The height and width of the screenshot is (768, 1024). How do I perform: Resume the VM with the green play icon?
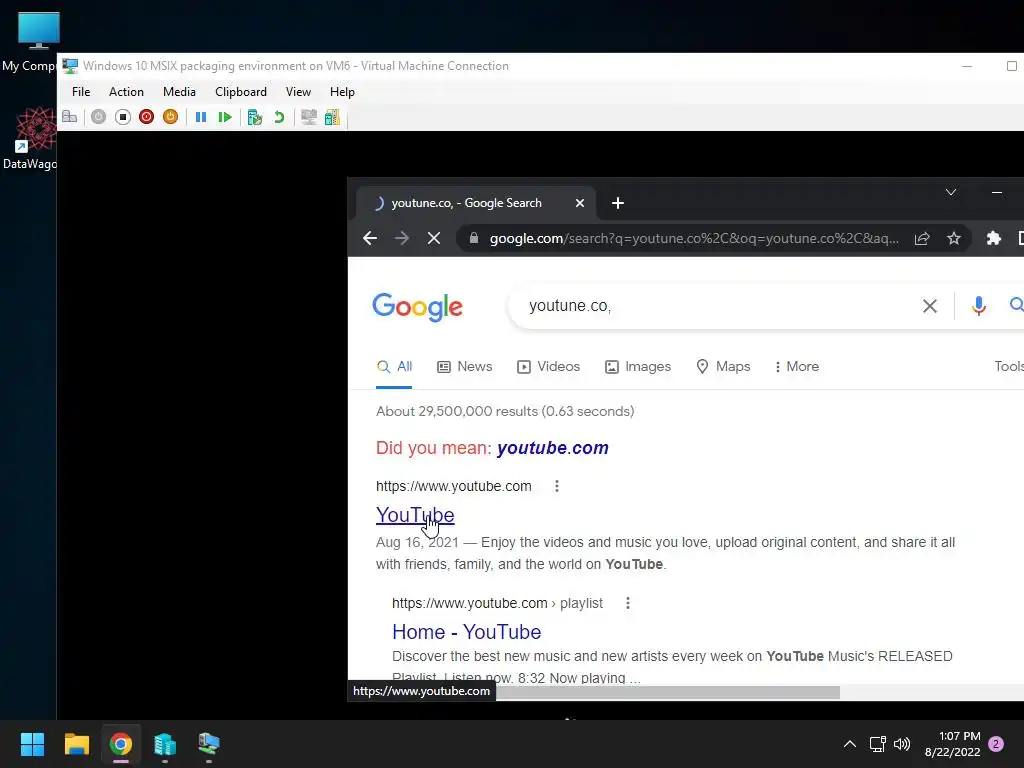pos(225,117)
